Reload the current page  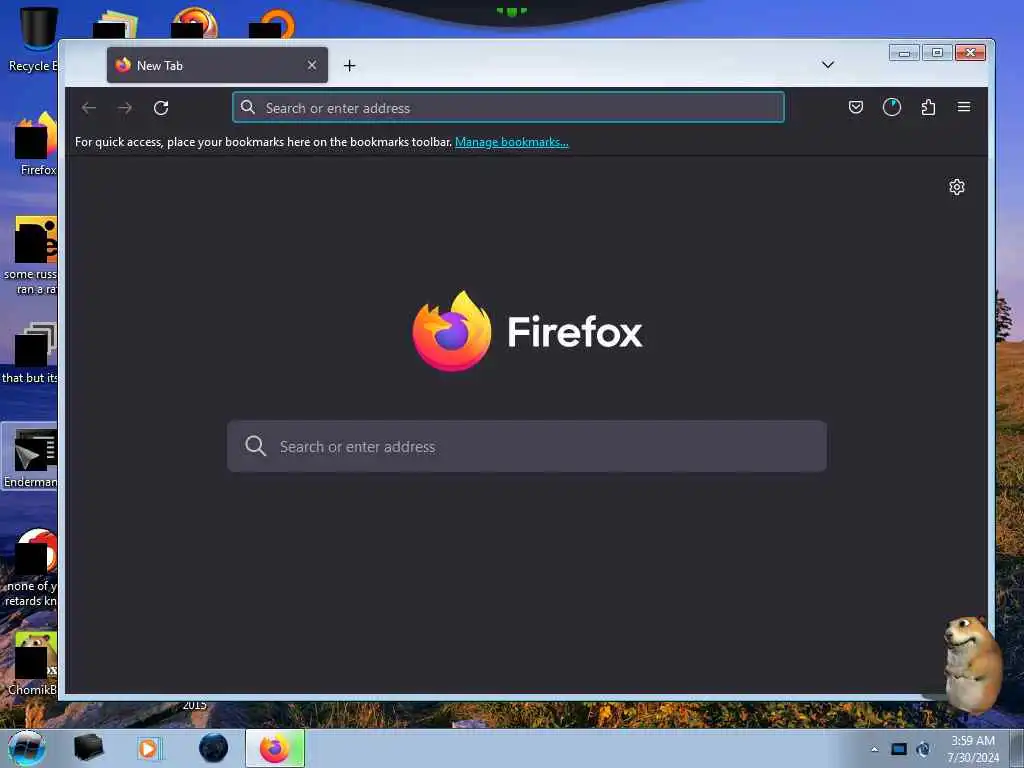(161, 108)
